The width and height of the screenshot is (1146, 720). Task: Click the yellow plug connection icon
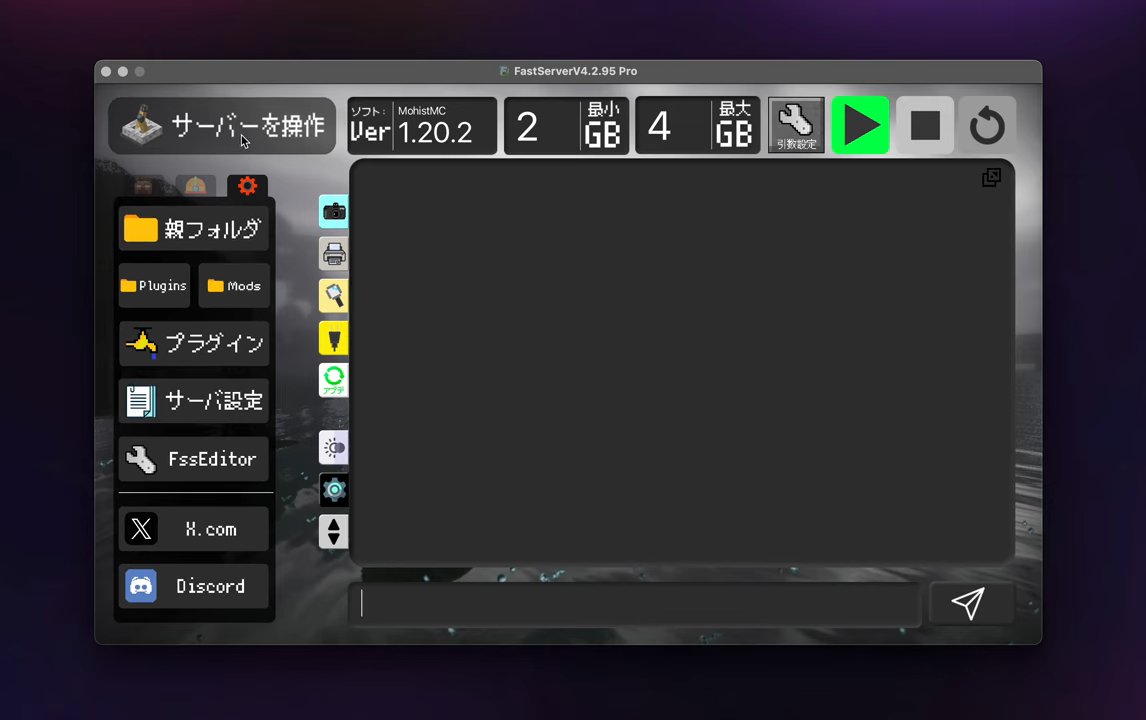[334, 338]
